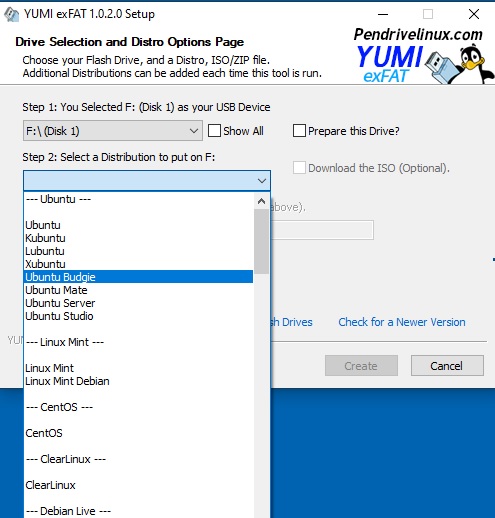
Task: Collapse the distribution selection dropdown arrow
Action: [262, 181]
